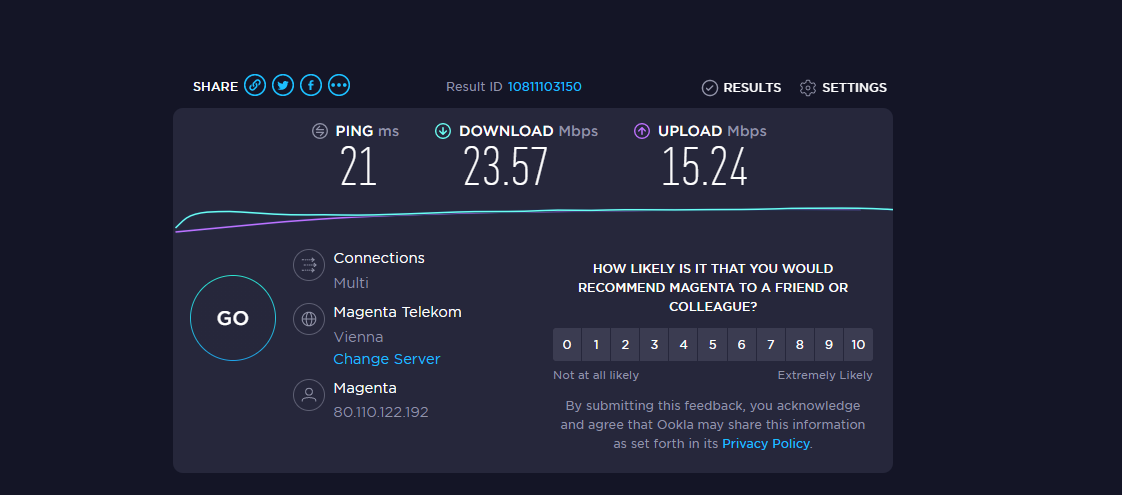This screenshot has height=495, width=1122.
Task: Click Change Server link
Action: [386, 359]
